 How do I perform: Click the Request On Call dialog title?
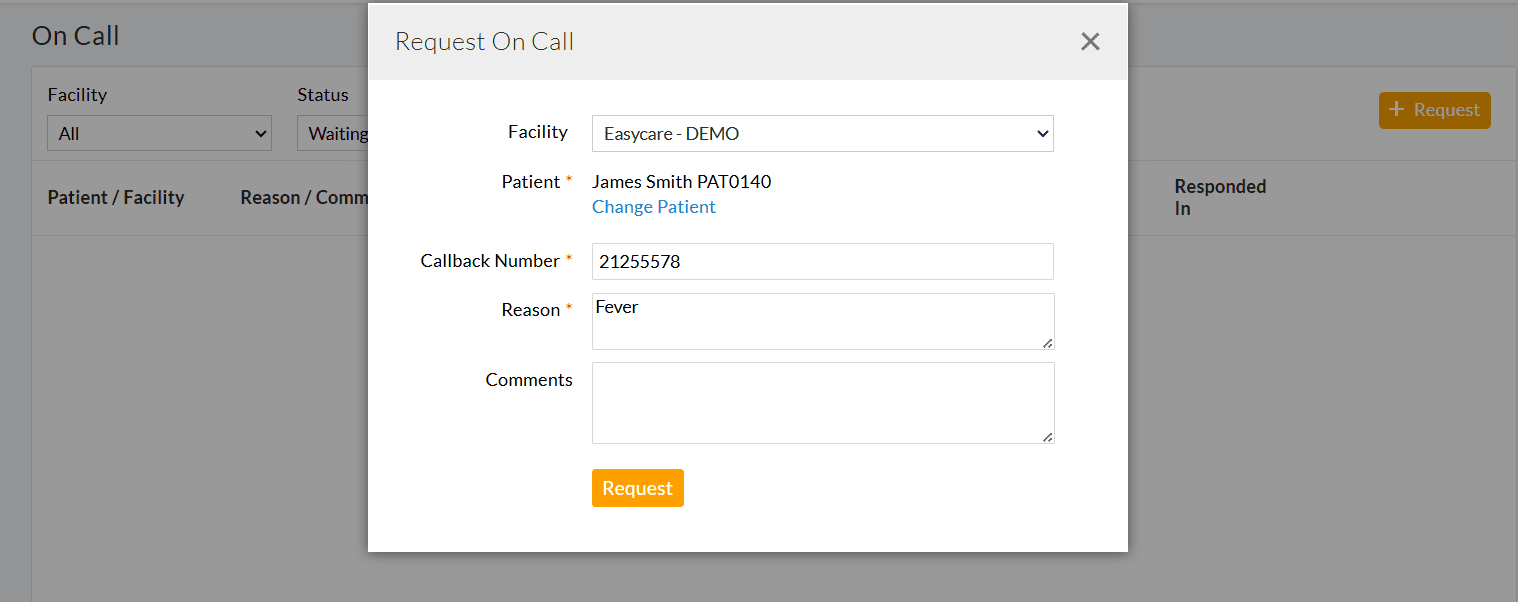pyautogui.click(x=484, y=41)
